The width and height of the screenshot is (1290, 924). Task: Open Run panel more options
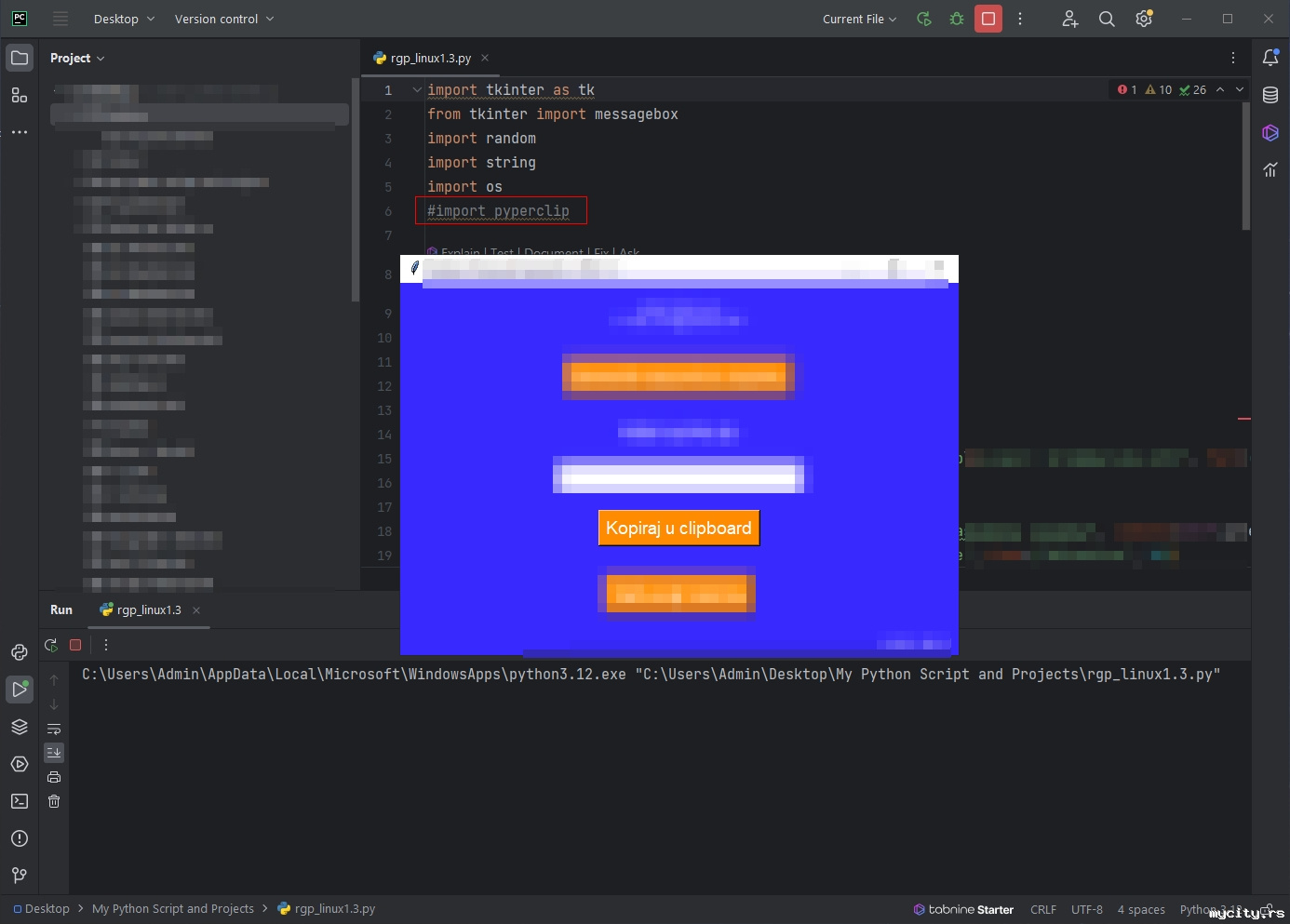click(106, 645)
